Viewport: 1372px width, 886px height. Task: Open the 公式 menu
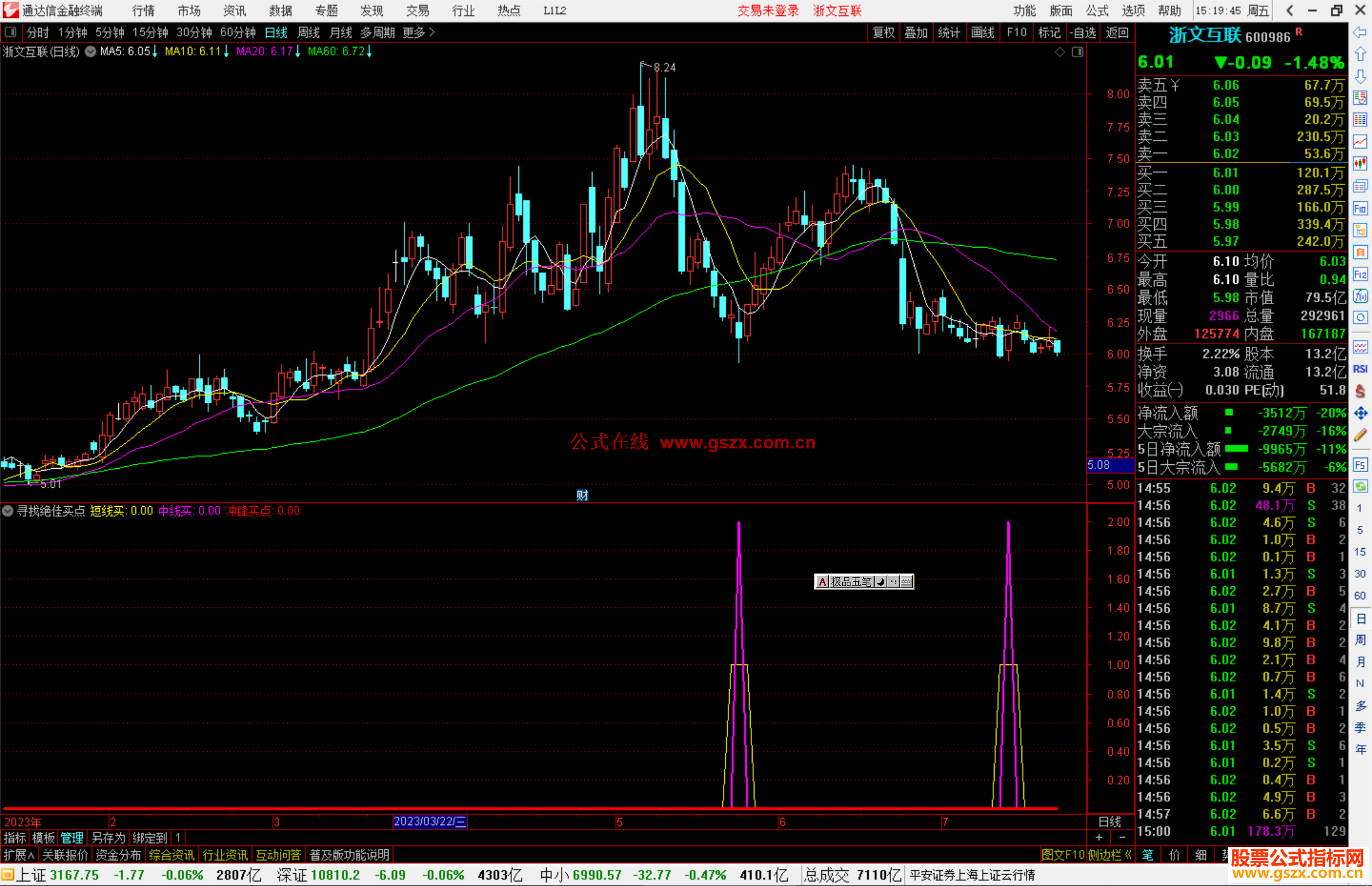1096,11
